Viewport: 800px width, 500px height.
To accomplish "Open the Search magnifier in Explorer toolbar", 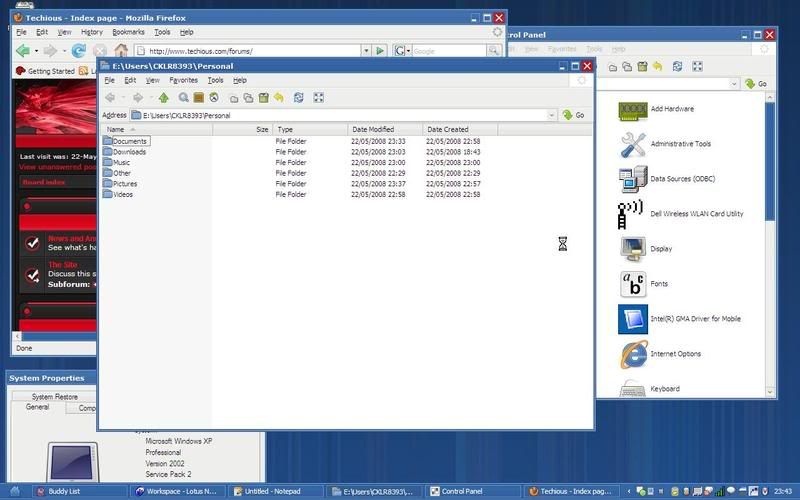I will point(183,97).
